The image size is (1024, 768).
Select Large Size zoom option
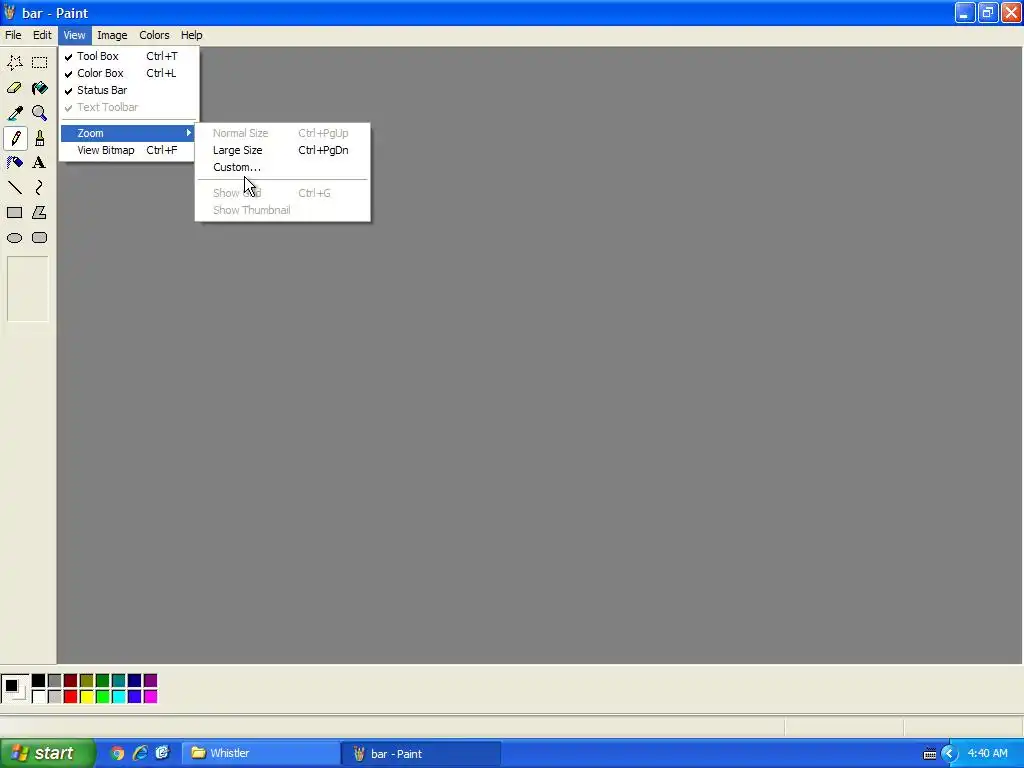pos(282,150)
